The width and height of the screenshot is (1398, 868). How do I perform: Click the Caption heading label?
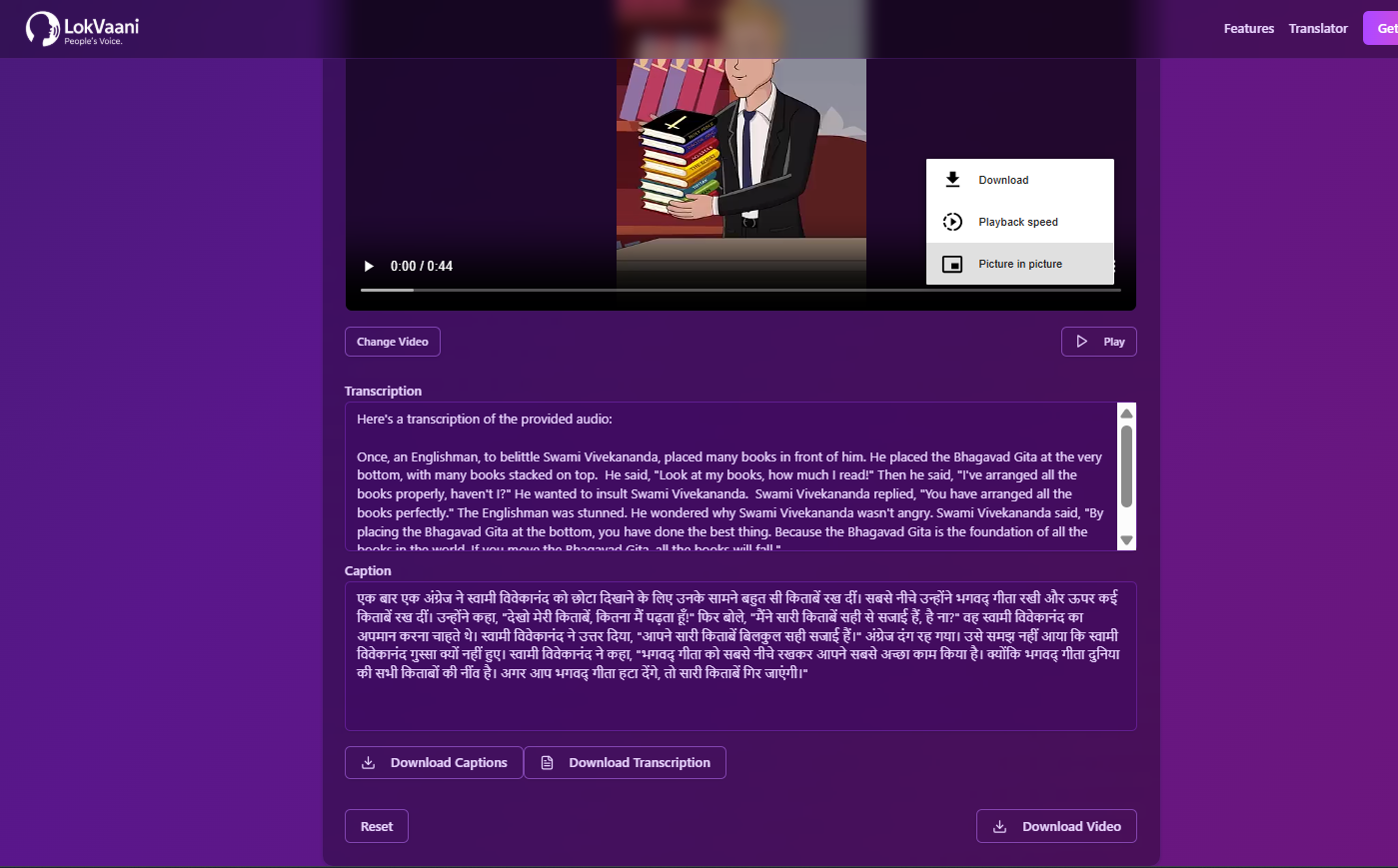click(368, 571)
